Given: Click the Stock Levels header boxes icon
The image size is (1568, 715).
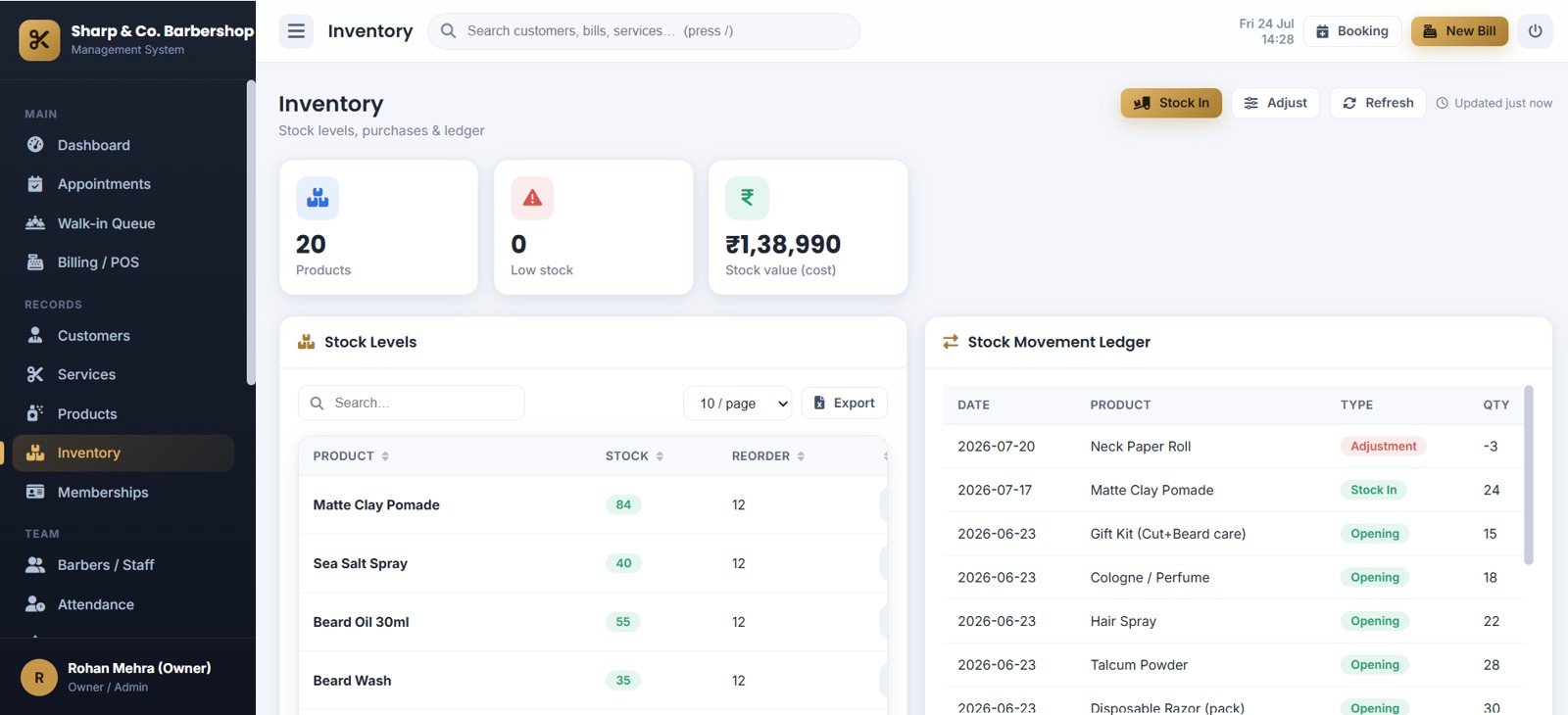Looking at the screenshot, I should coord(307,342).
